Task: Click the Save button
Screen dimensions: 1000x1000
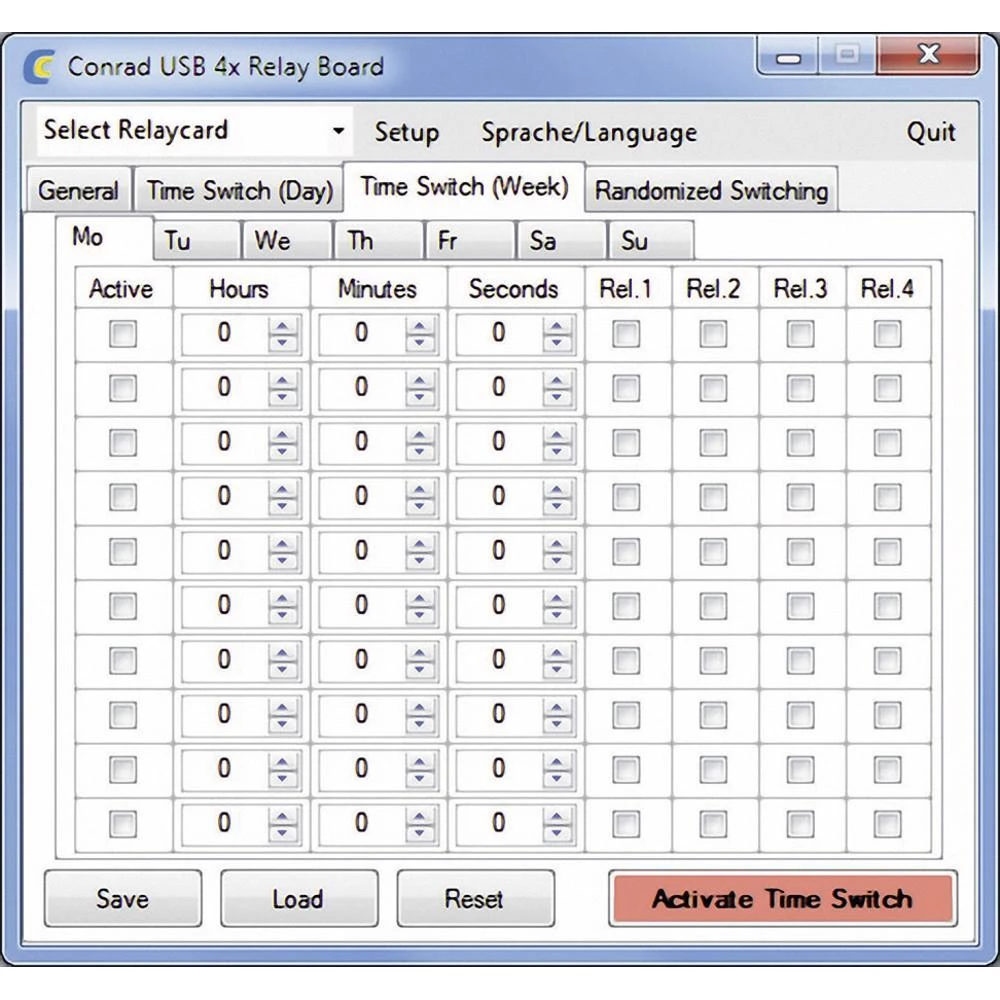Action: tap(122, 898)
